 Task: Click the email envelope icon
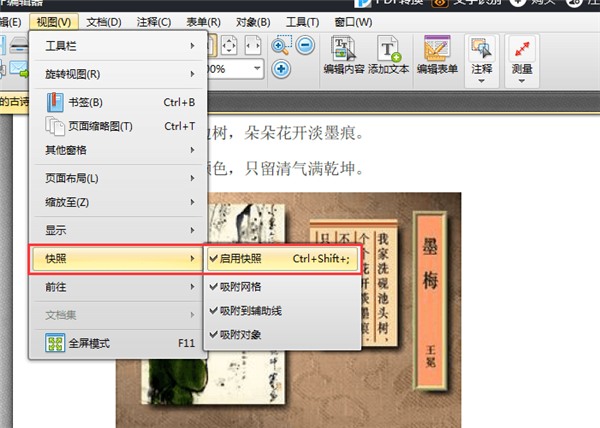(18, 69)
